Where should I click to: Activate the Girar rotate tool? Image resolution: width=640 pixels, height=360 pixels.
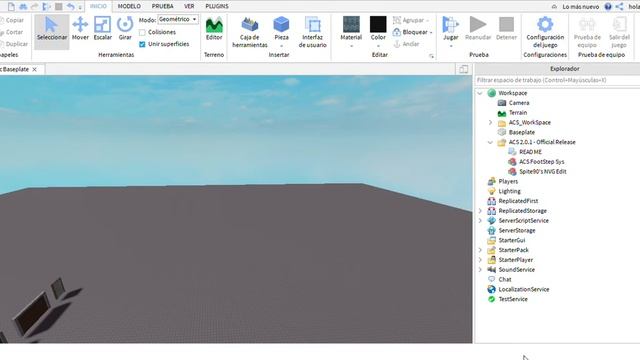coord(125,29)
